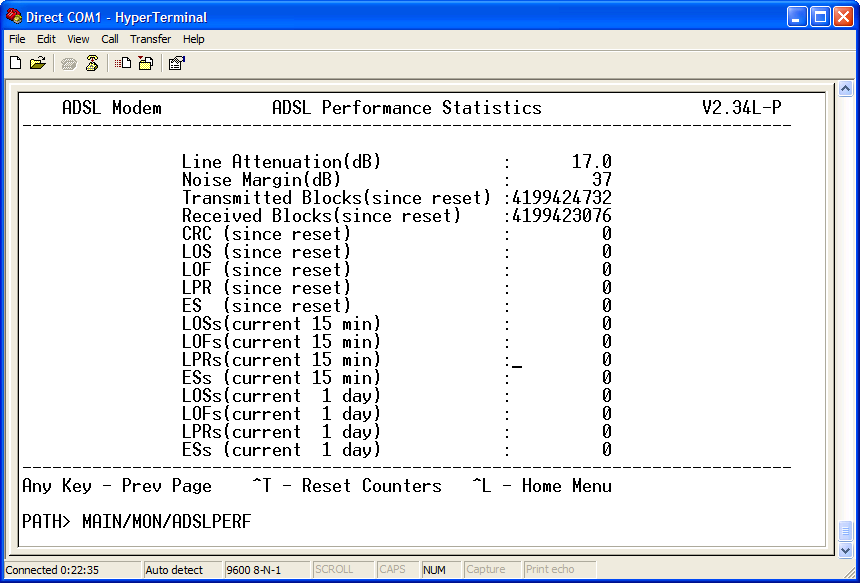Open an existing connection file
This screenshot has height=583, width=860.
[38, 62]
